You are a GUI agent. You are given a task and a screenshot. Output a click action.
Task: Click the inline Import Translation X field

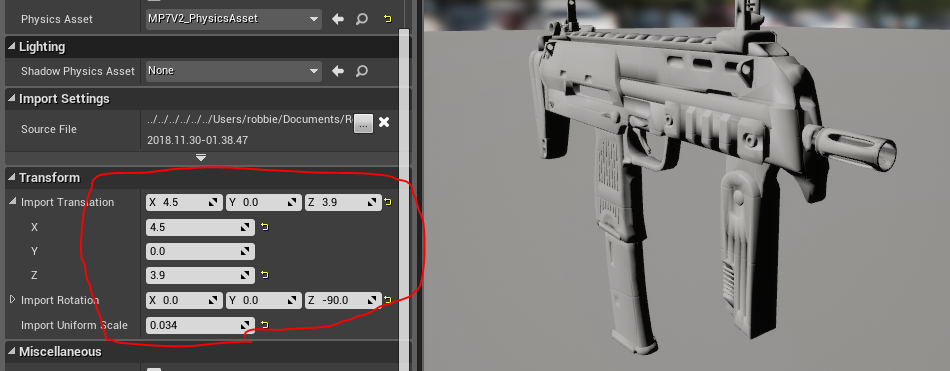(185, 202)
